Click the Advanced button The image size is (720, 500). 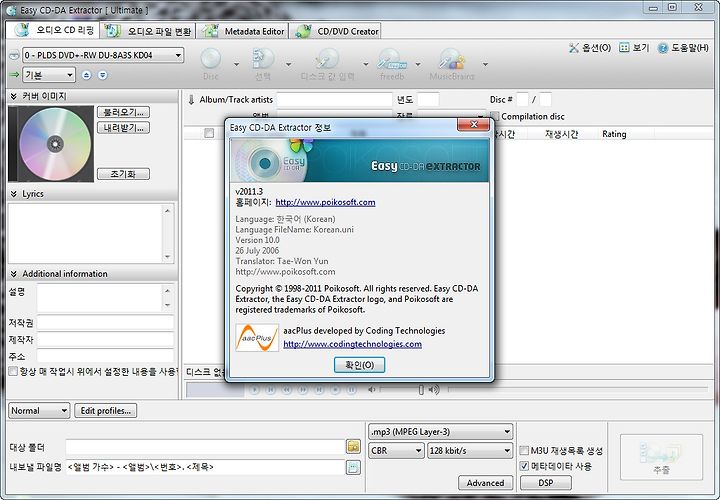pos(485,483)
